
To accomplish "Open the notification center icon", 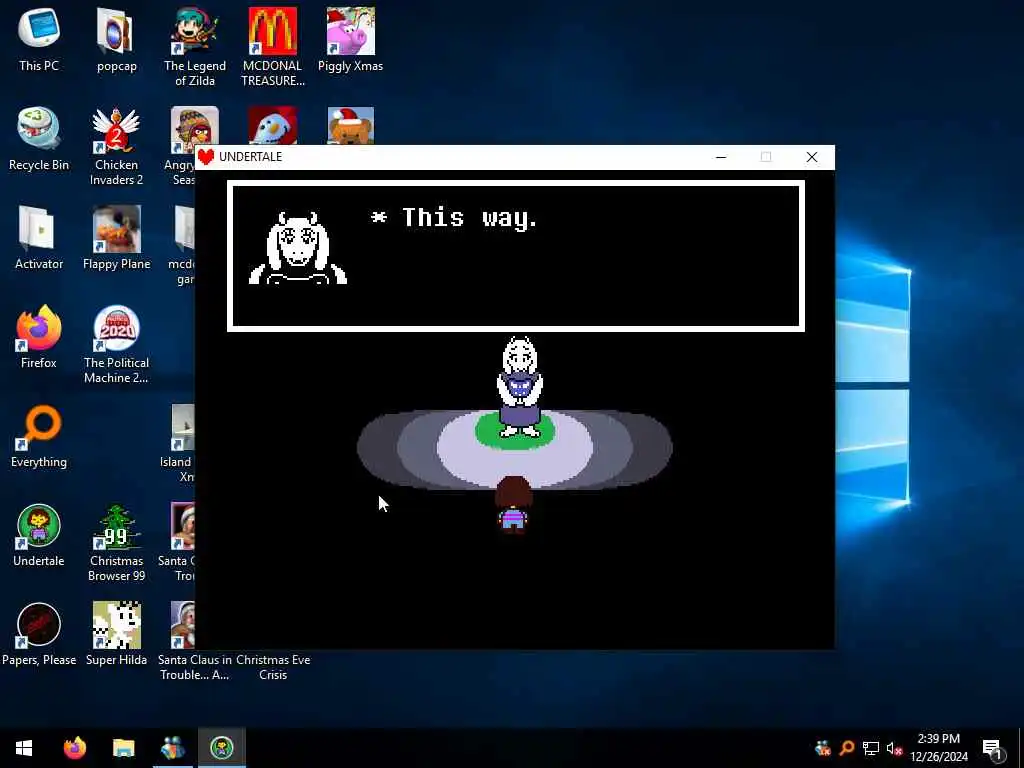I will pos(992,748).
